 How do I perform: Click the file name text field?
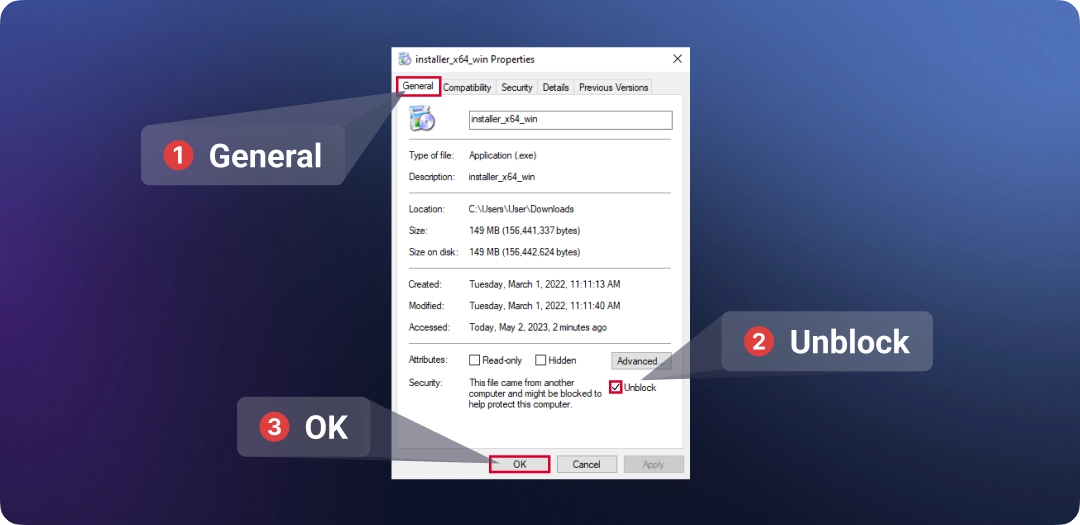point(570,119)
